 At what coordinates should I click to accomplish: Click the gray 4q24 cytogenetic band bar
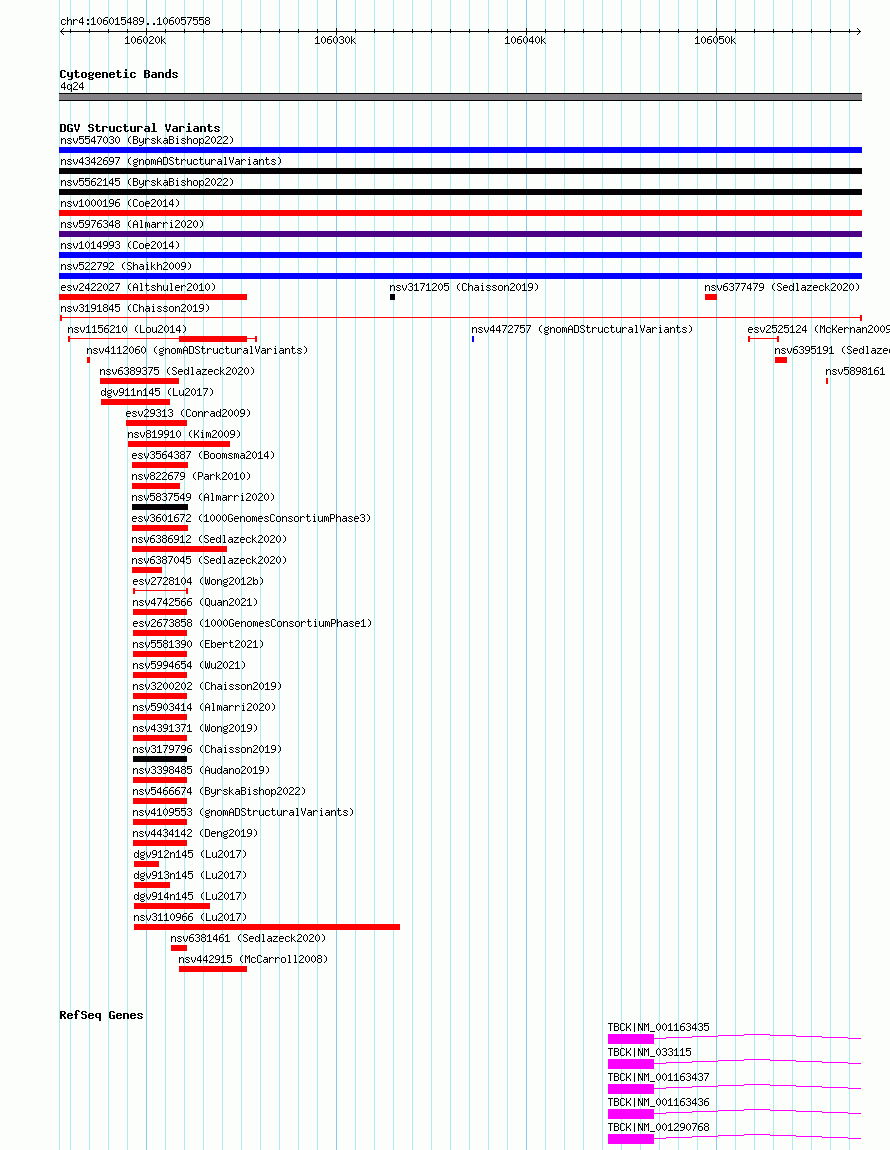click(x=460, y=97)
